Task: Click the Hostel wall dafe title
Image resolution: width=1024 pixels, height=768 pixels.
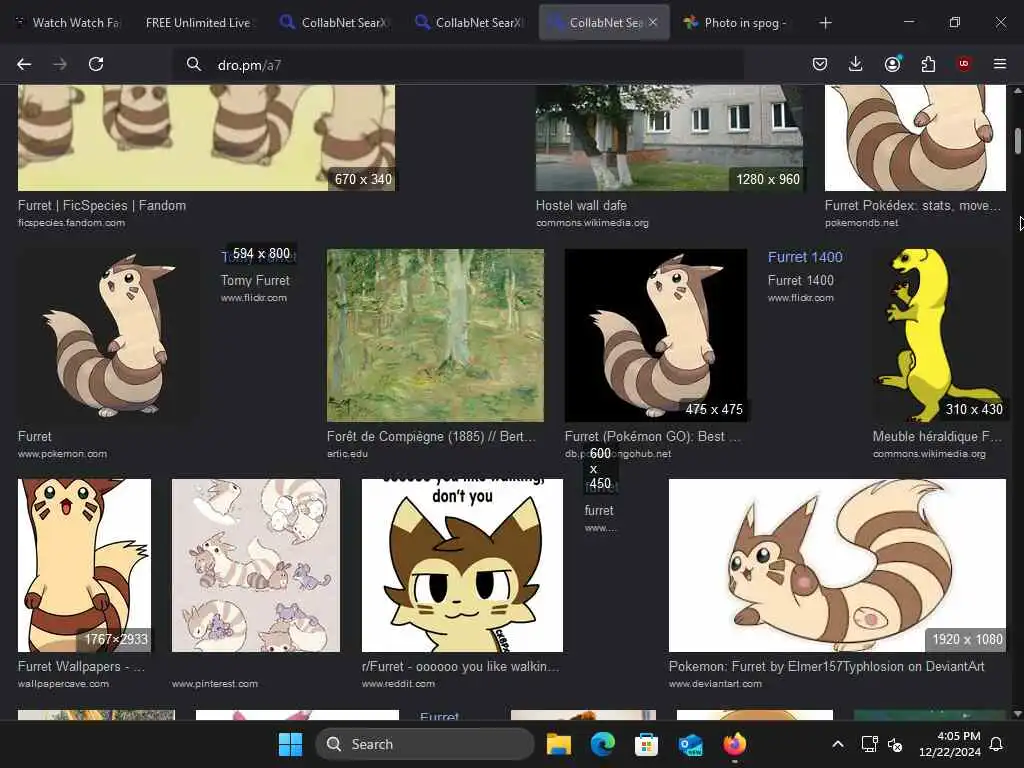Action: [x=581, y=206]
